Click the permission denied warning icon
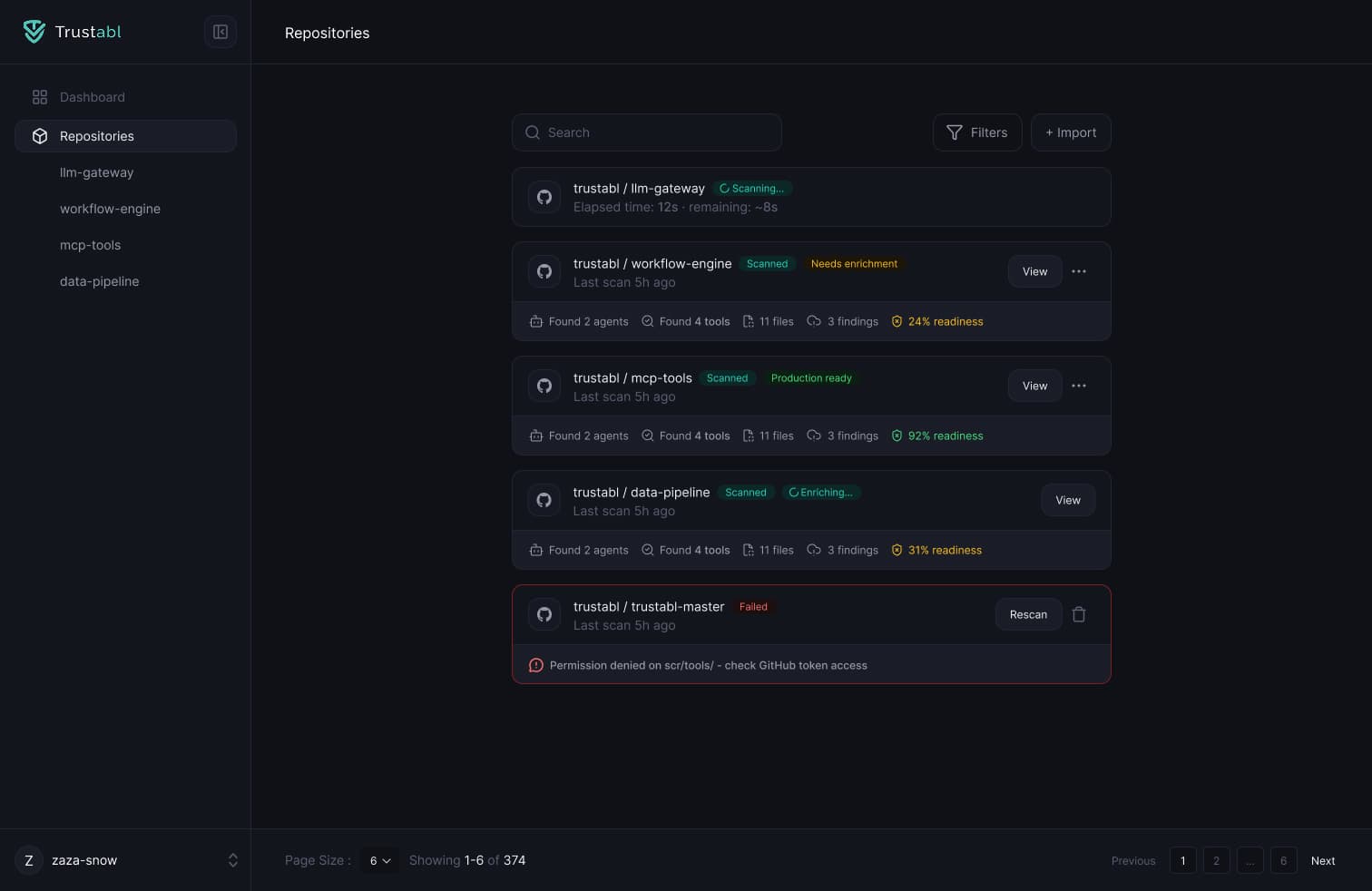Screen dimensions: 1372x891 (536, 665)
